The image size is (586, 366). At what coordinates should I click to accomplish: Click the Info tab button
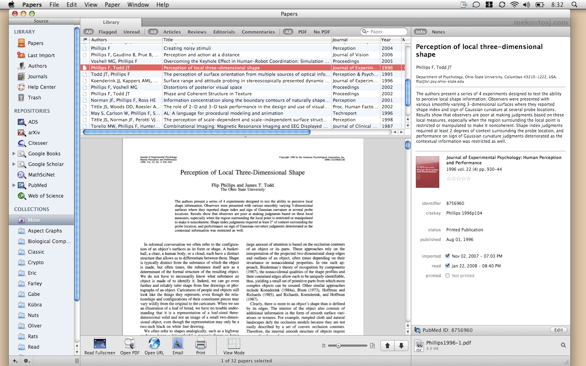coord(420,32)
